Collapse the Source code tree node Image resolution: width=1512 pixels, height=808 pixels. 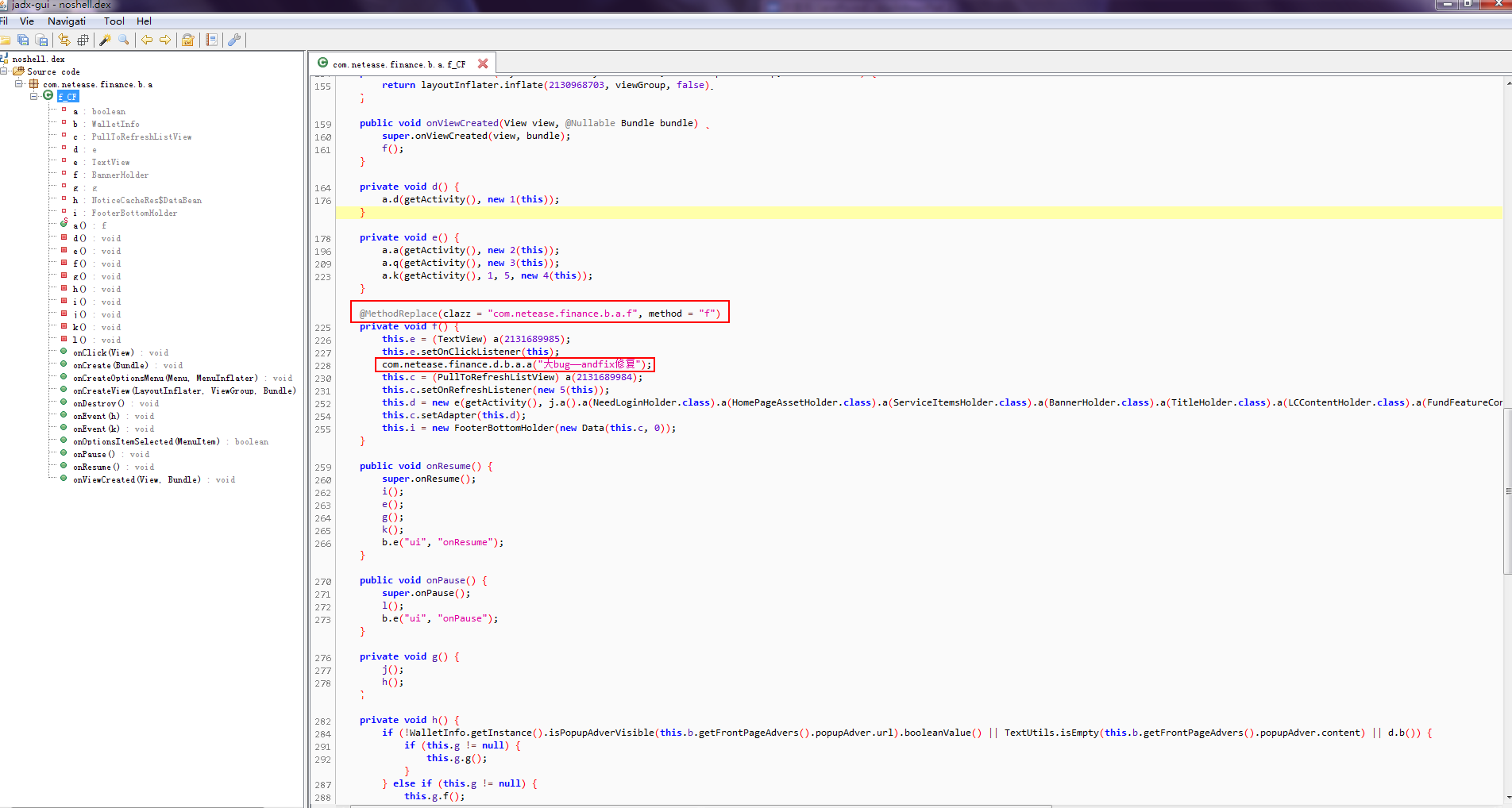(4, 71)
